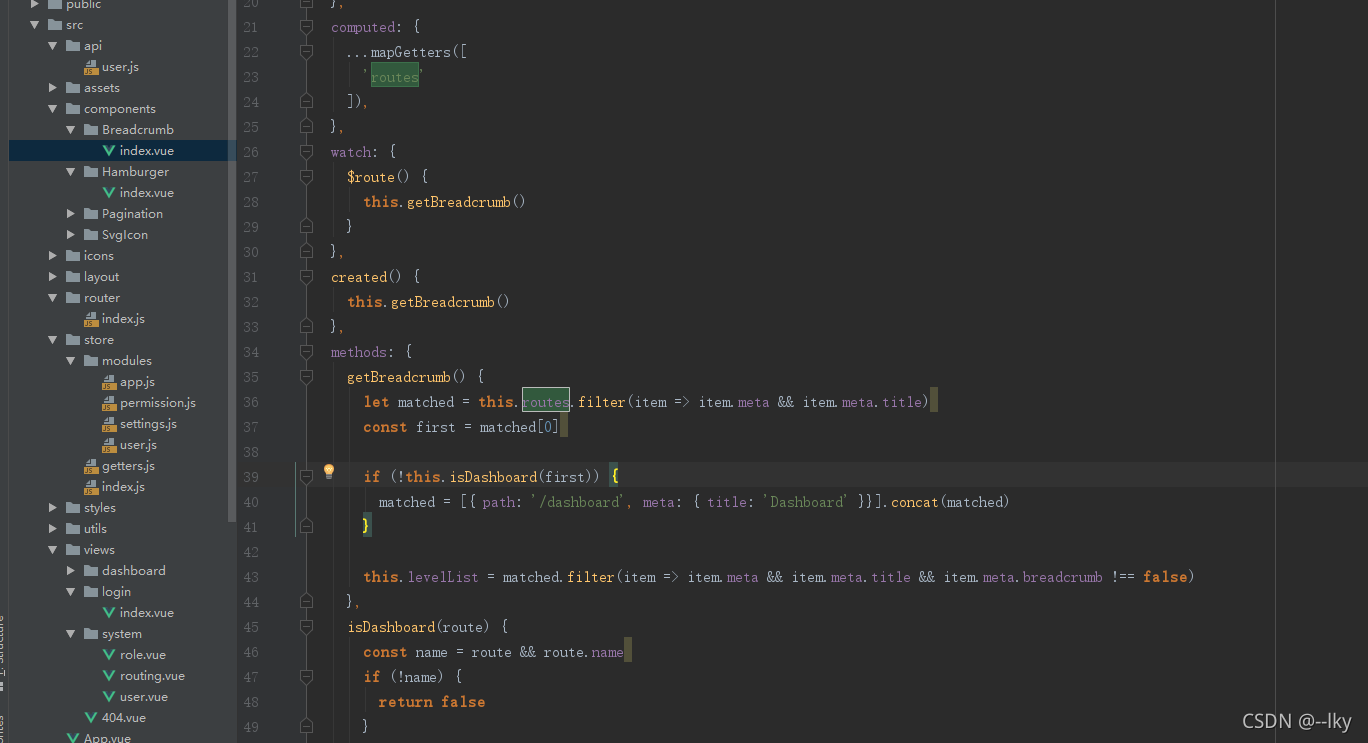Select the router folder label

[x=102, y=298]
